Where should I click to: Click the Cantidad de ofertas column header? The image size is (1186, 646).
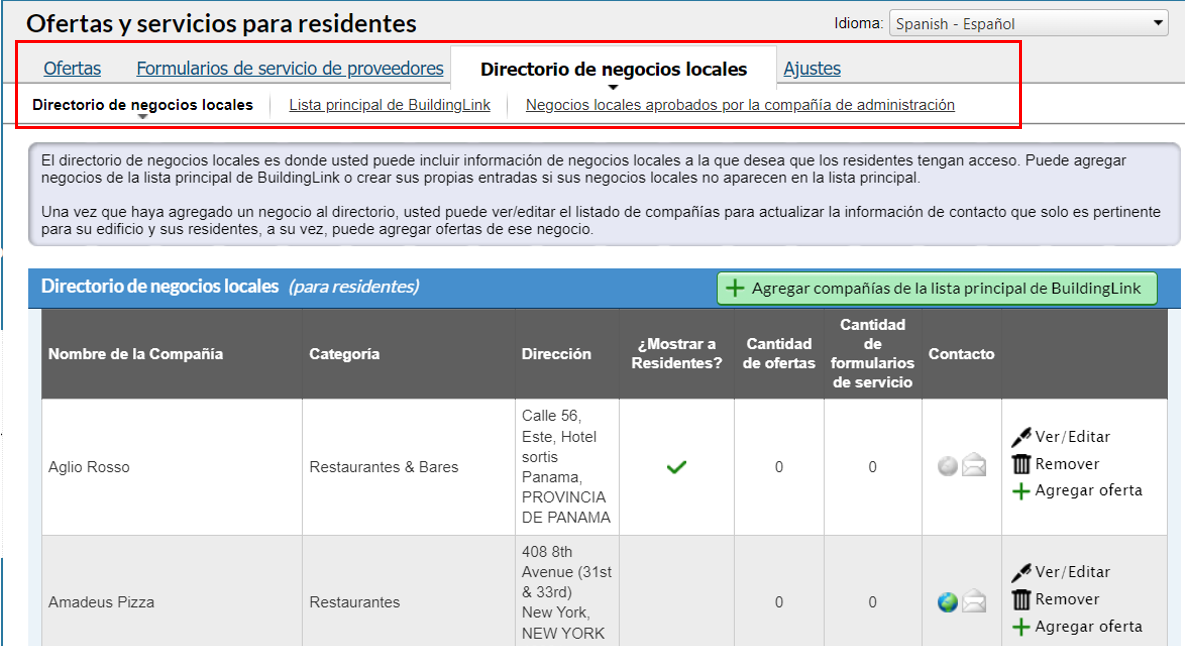click(778, 353)
